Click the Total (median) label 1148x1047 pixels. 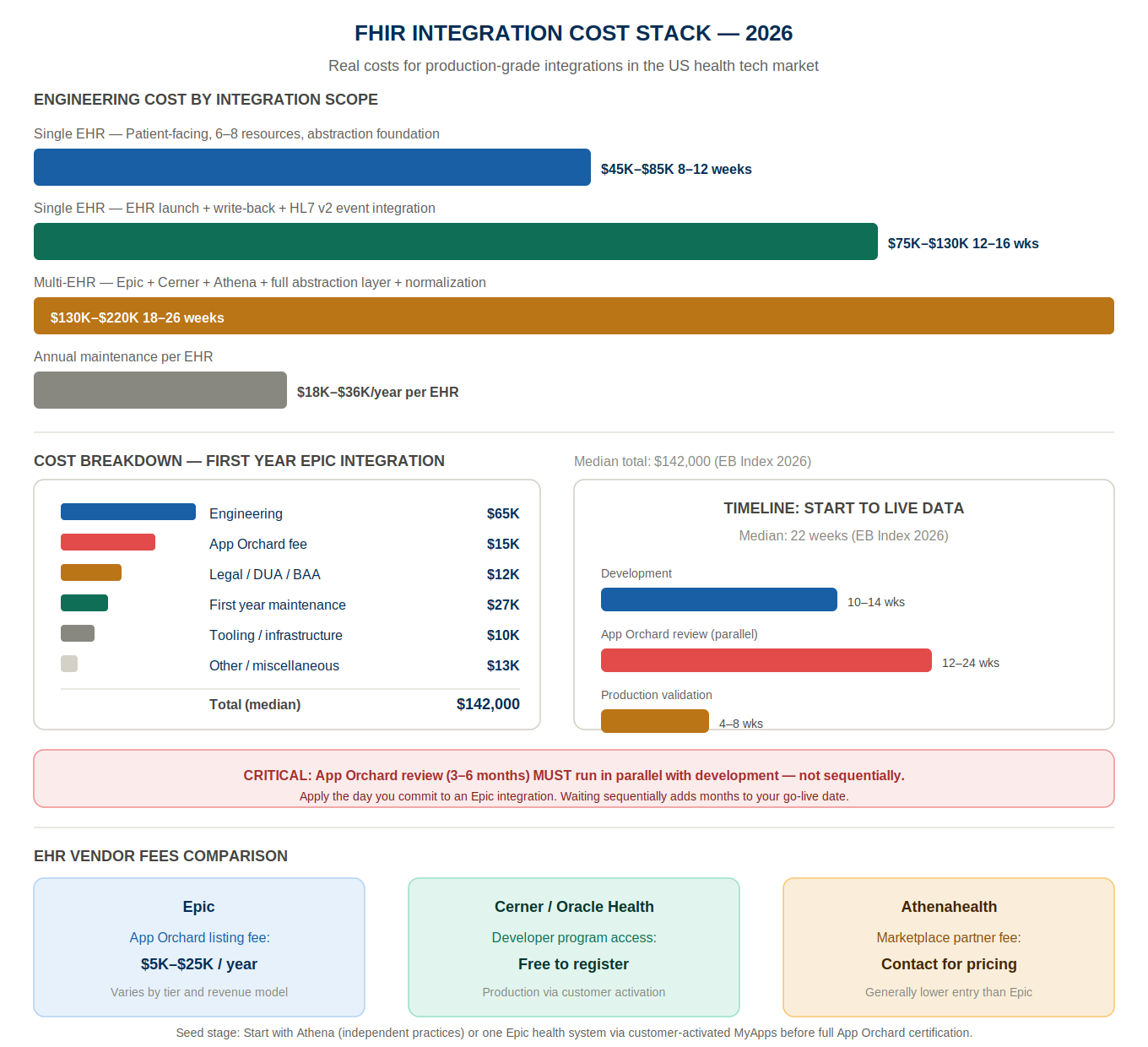(x=255, y=704)
